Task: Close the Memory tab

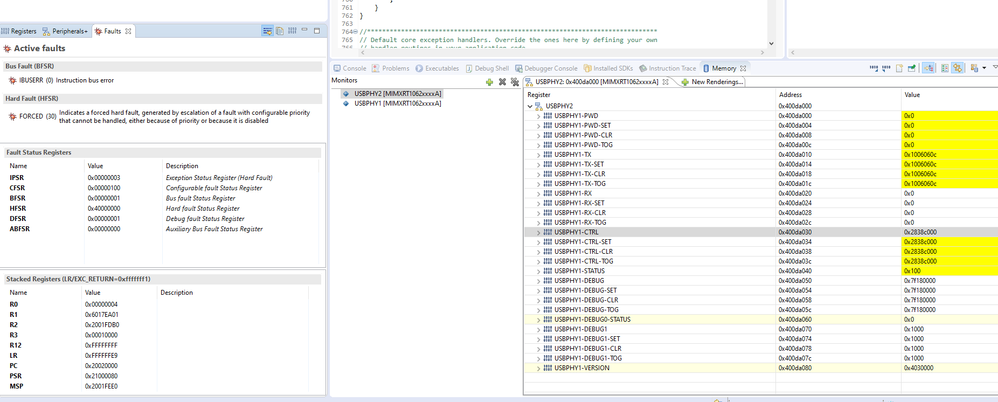Action: [742, 68]
